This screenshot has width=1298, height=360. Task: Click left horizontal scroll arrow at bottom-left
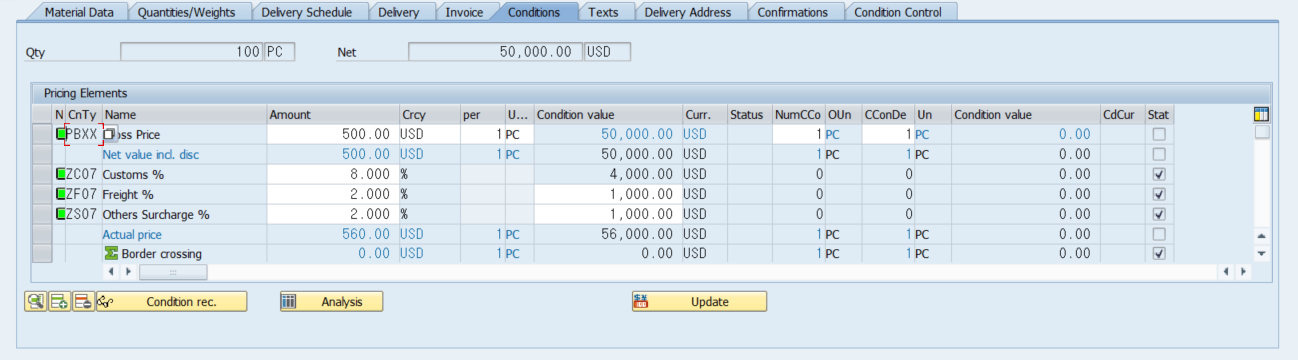[112, 271]
